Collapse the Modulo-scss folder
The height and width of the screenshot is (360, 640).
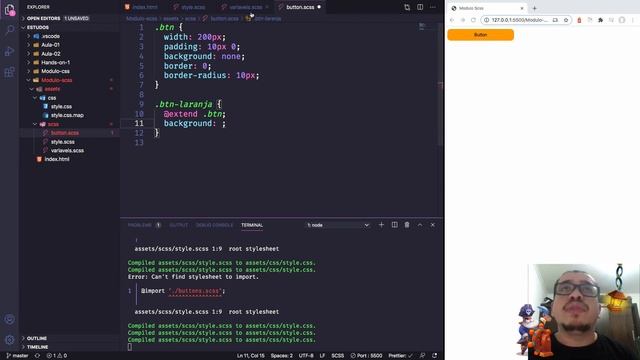click(x=56, y=80)
